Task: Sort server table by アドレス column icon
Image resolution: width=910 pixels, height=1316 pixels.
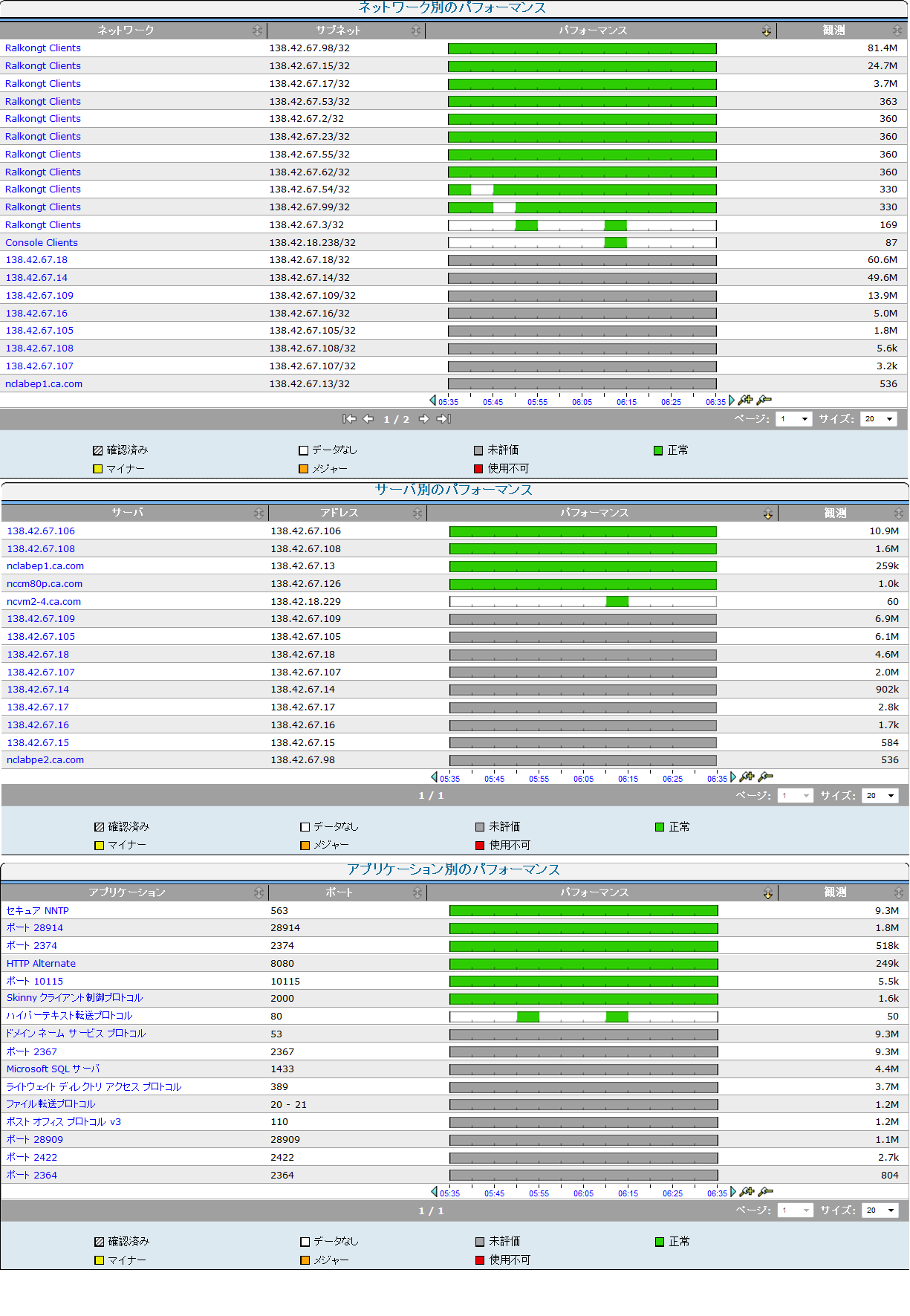Action: pos(417,513)
